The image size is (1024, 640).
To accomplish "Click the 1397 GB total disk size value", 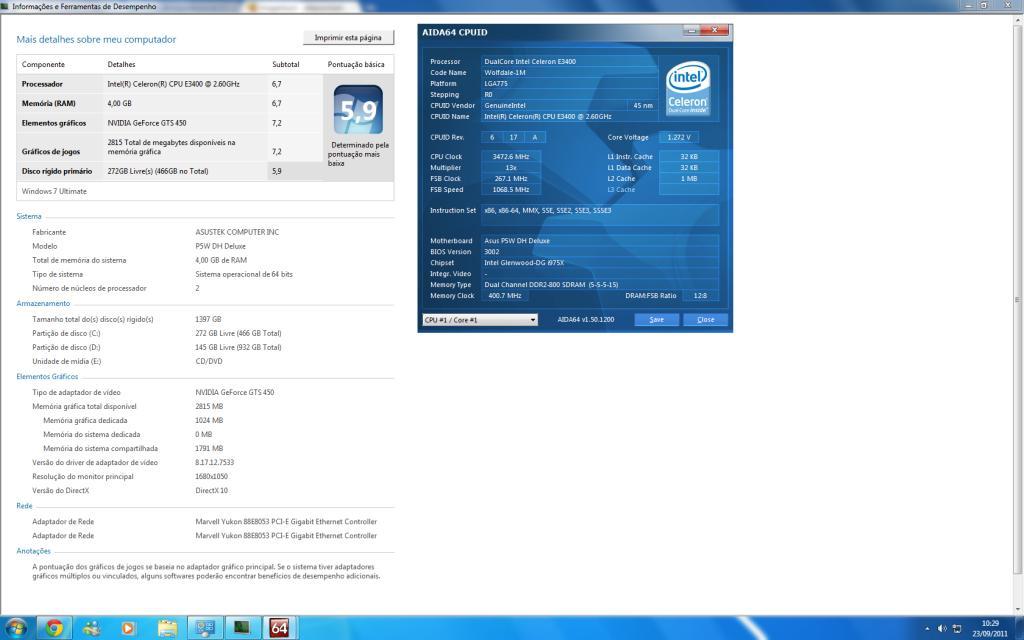I will point(208,319).
